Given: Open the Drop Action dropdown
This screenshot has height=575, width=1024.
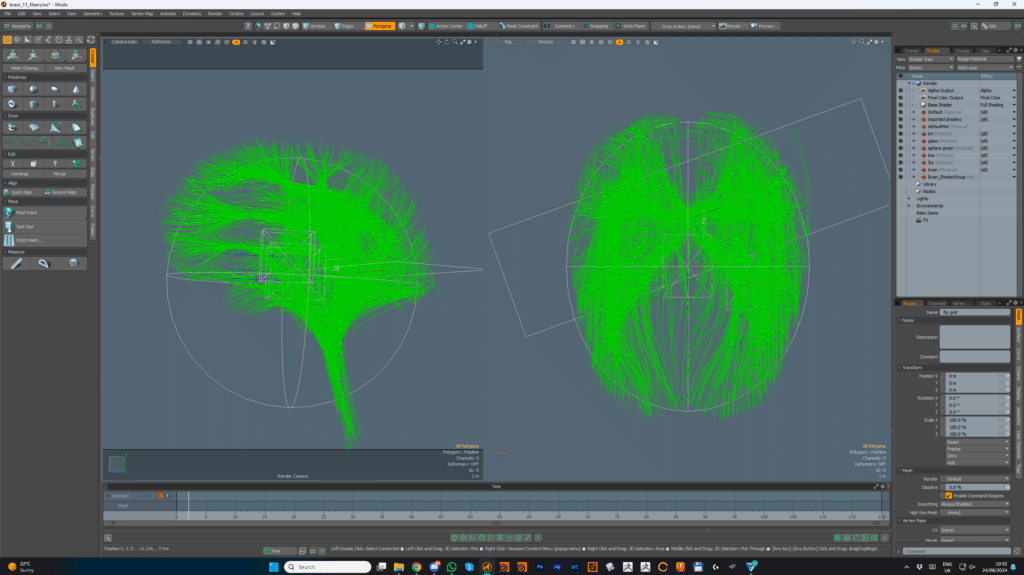Looking at the screenshot, I should (681, 25).
